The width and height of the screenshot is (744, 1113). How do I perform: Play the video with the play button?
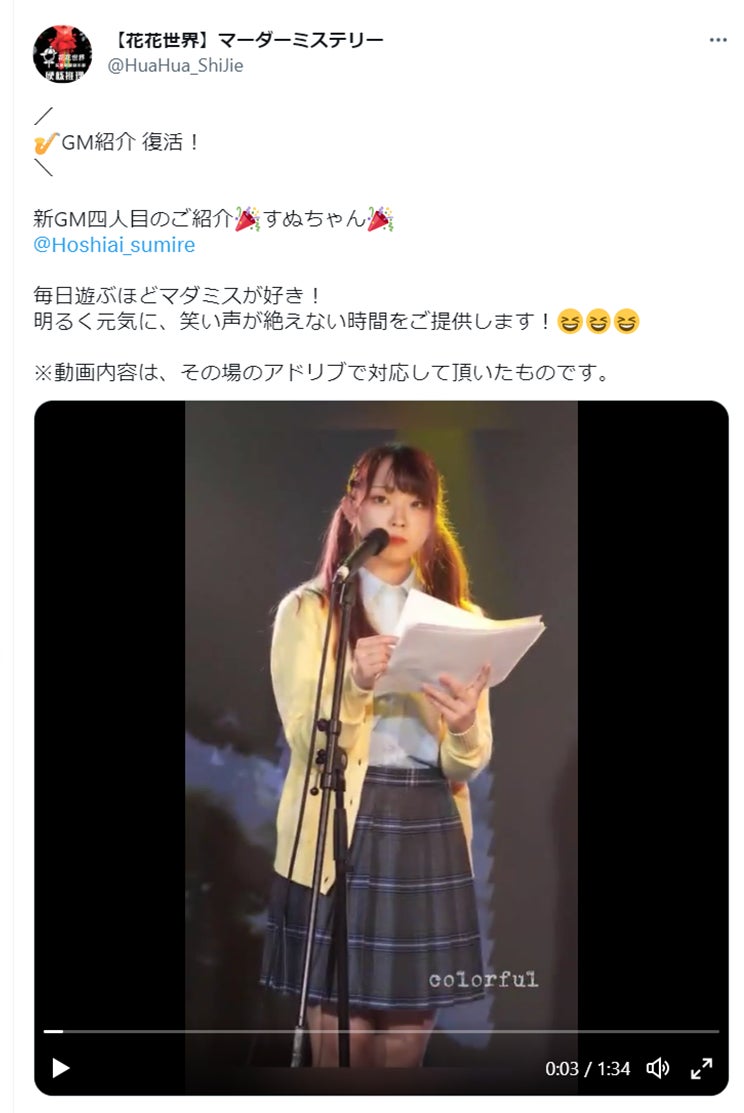[61, 1068]
